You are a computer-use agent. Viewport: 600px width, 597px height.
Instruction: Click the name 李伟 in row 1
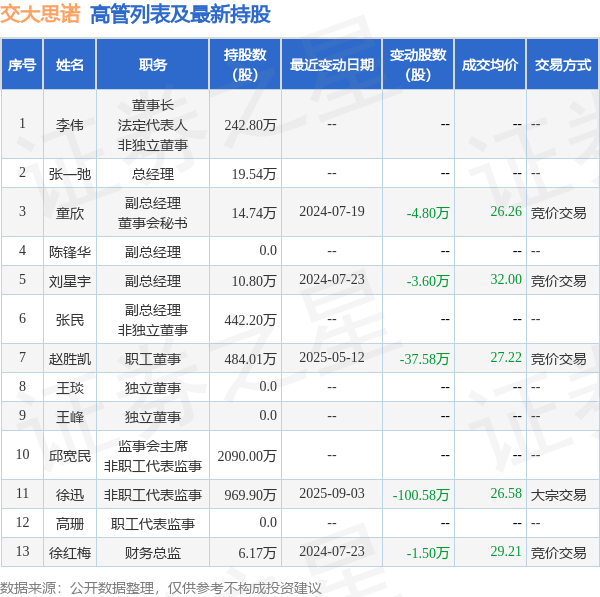click(69, 125)
